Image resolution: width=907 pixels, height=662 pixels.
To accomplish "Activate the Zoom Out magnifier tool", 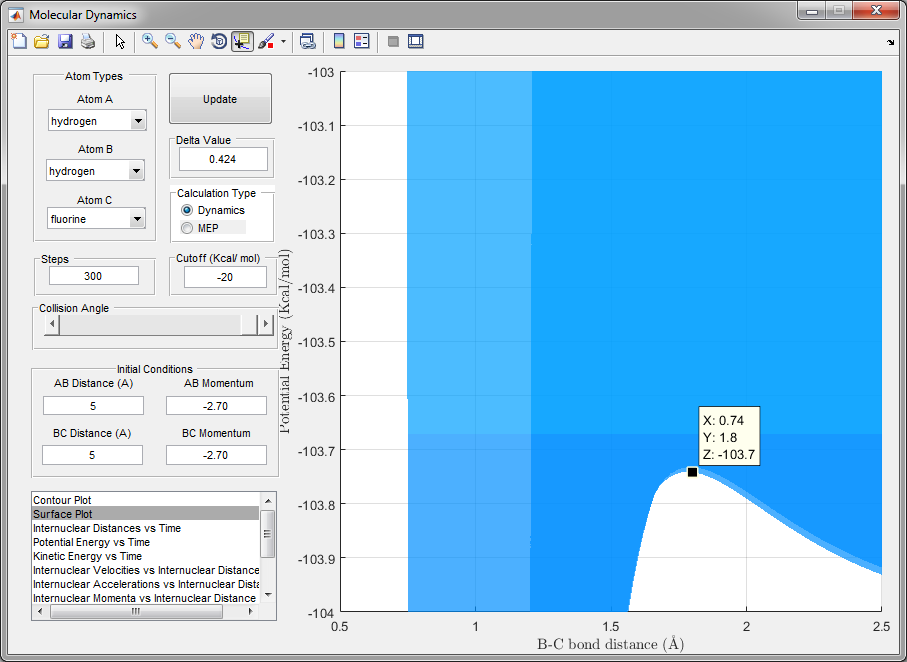I will point(172,41).
